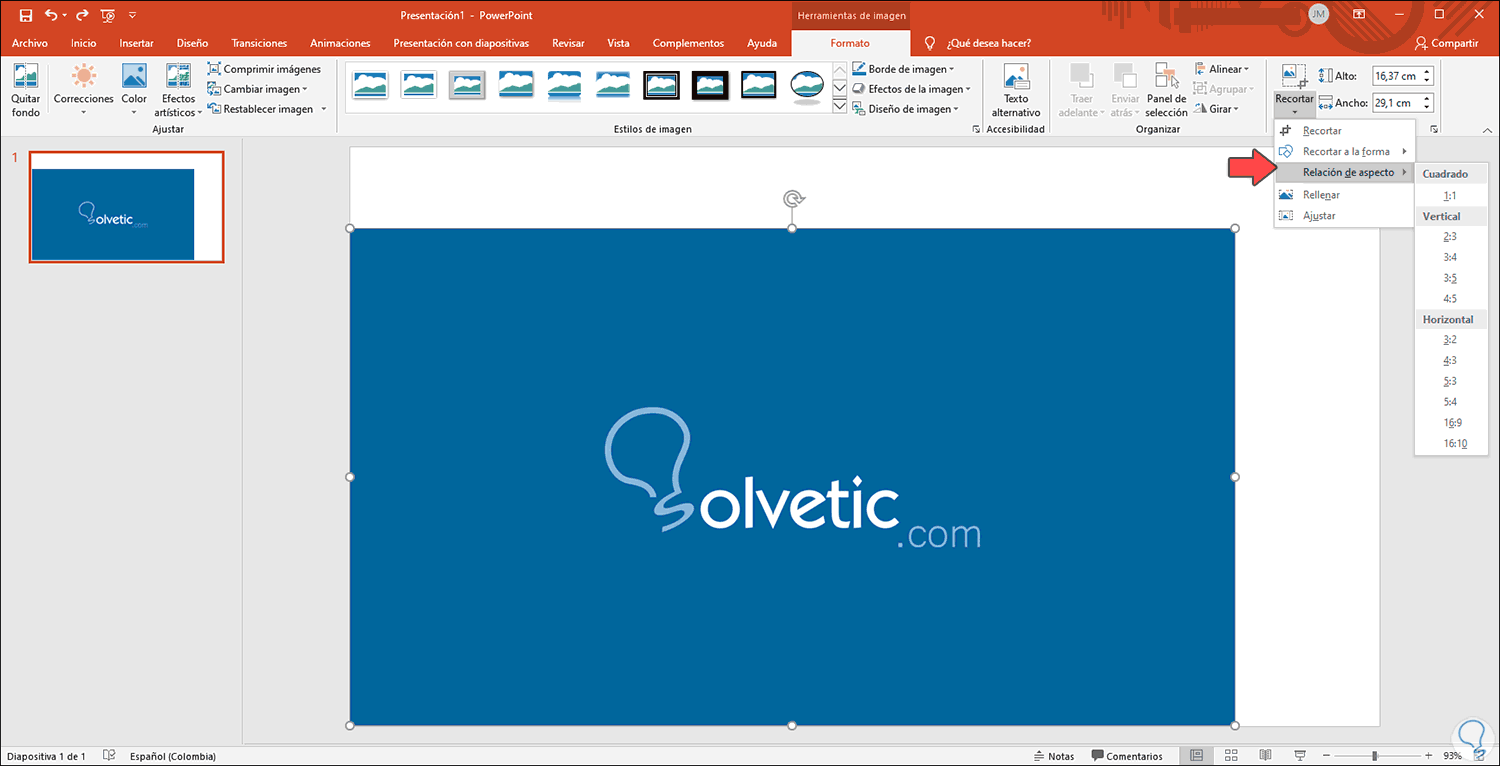Choose the 3:4 vertical aspect ratio
Screen dimensions: 1500x766
1450,257
